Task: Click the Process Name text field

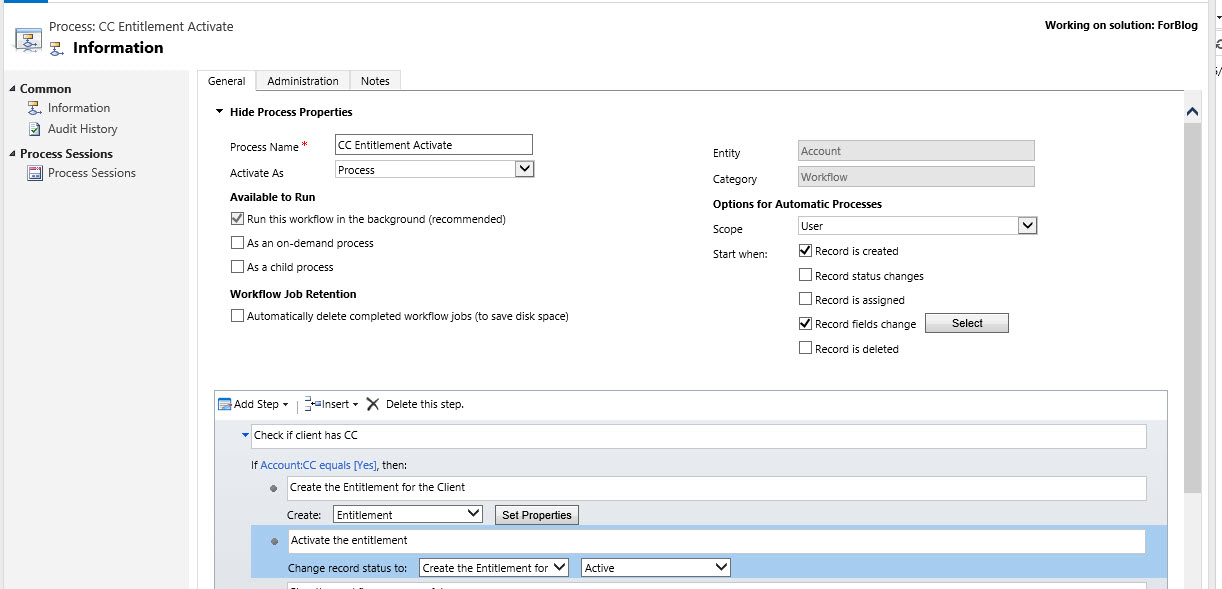Action: pos(433,145)
